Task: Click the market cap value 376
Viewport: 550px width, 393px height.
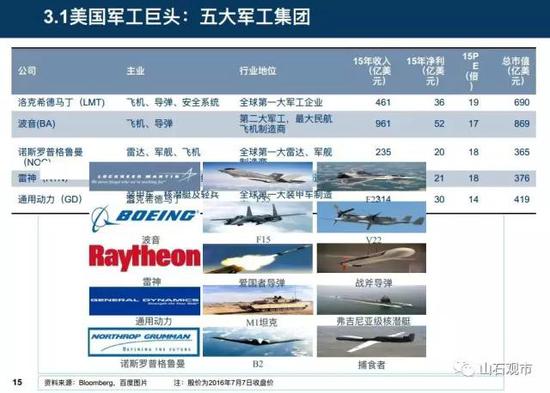Action: point(522,178)
